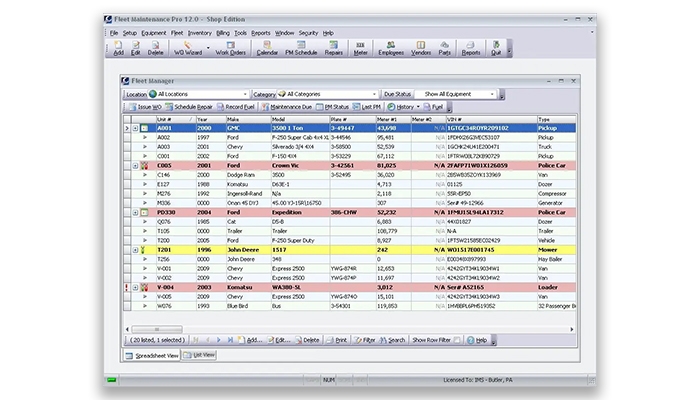Click the Schedule Repair button

(190, 106)
